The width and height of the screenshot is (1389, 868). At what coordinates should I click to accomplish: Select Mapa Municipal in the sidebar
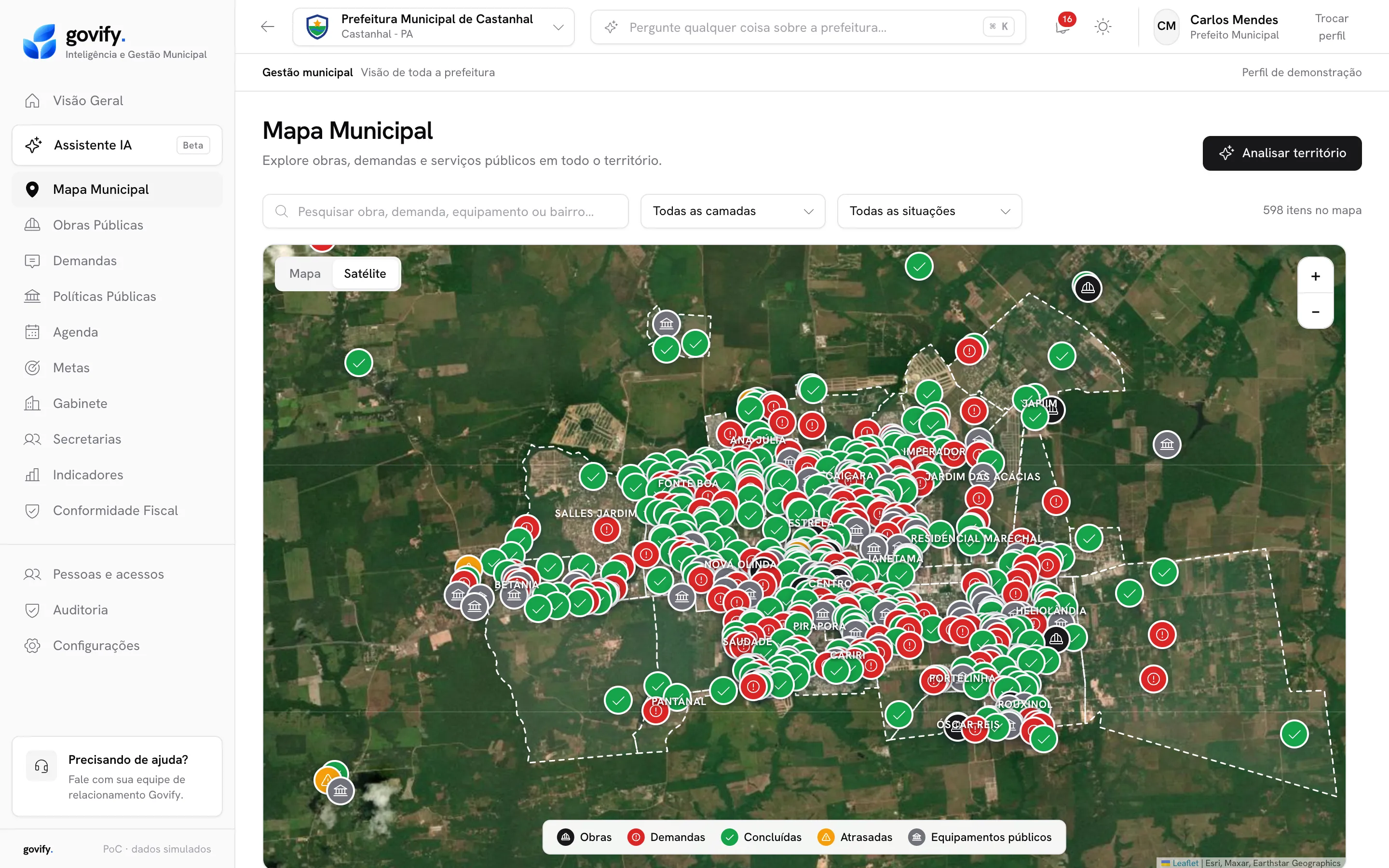tap(117, 190)
